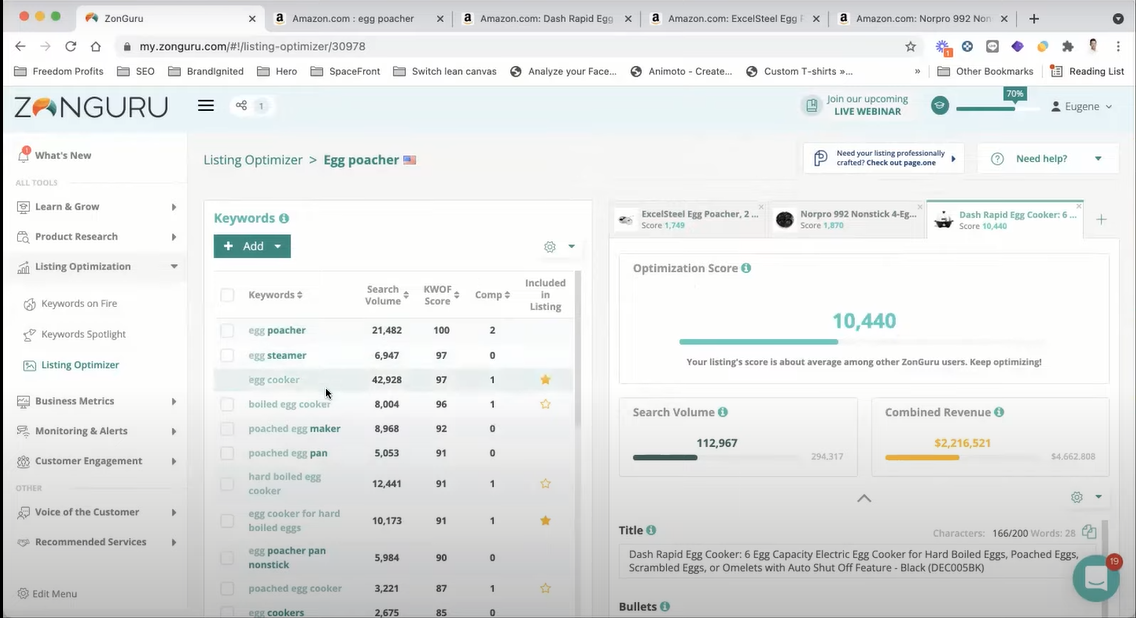
Task: Switch to ExcelSteel Egg Poacher listing tab
Action: pyautogui.click(x=688, y=220)
